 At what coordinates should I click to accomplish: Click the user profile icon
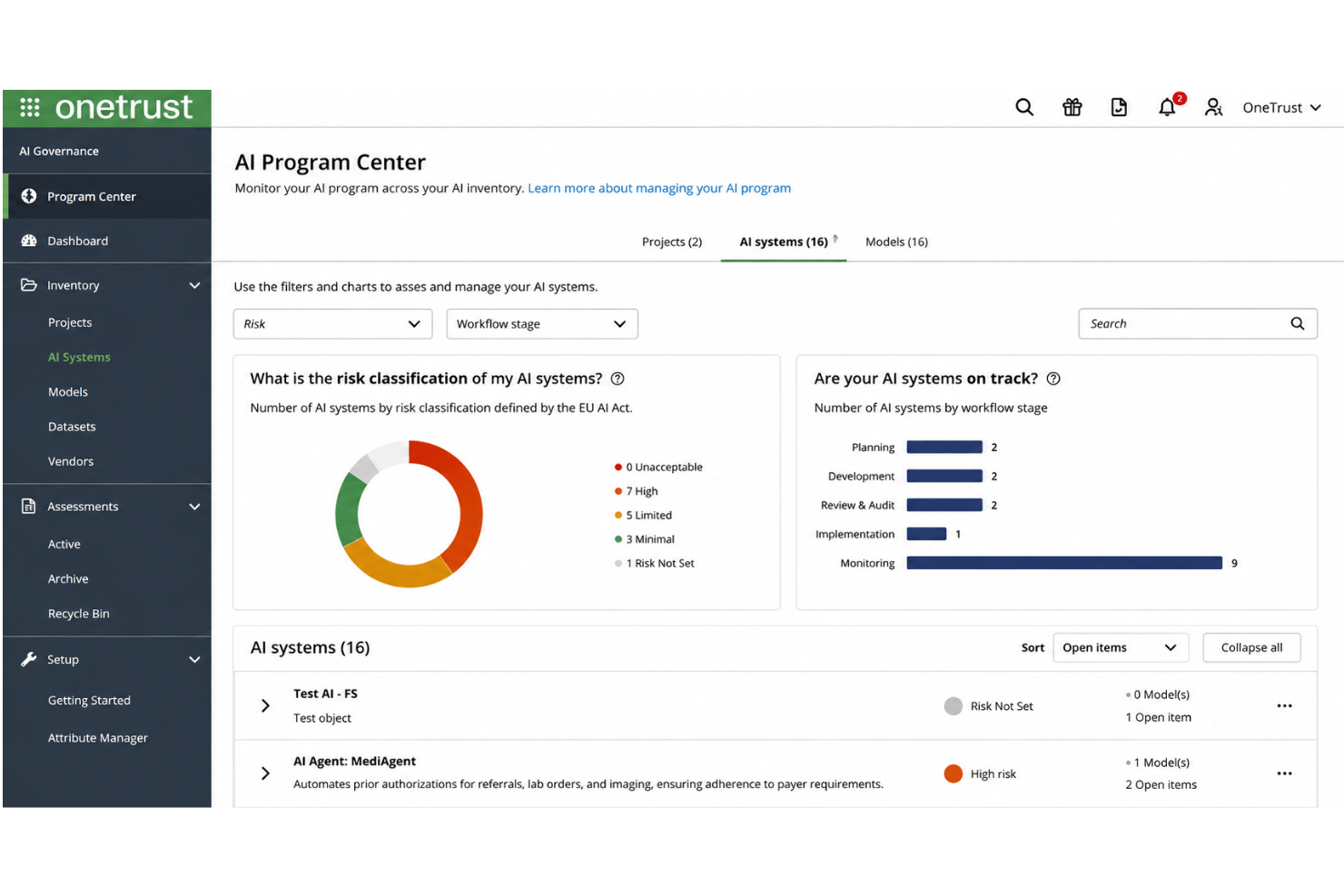click(x=1213, y=107)
